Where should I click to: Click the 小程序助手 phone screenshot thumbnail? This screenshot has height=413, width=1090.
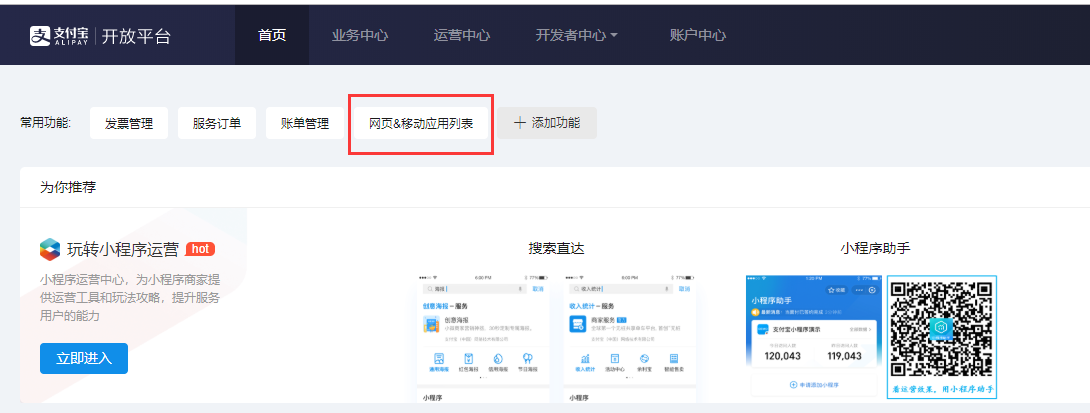814,336
